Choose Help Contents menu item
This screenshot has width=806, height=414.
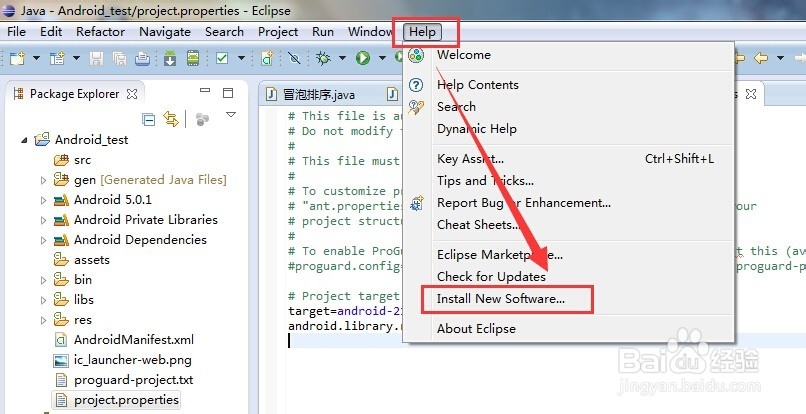coord(568,85)
